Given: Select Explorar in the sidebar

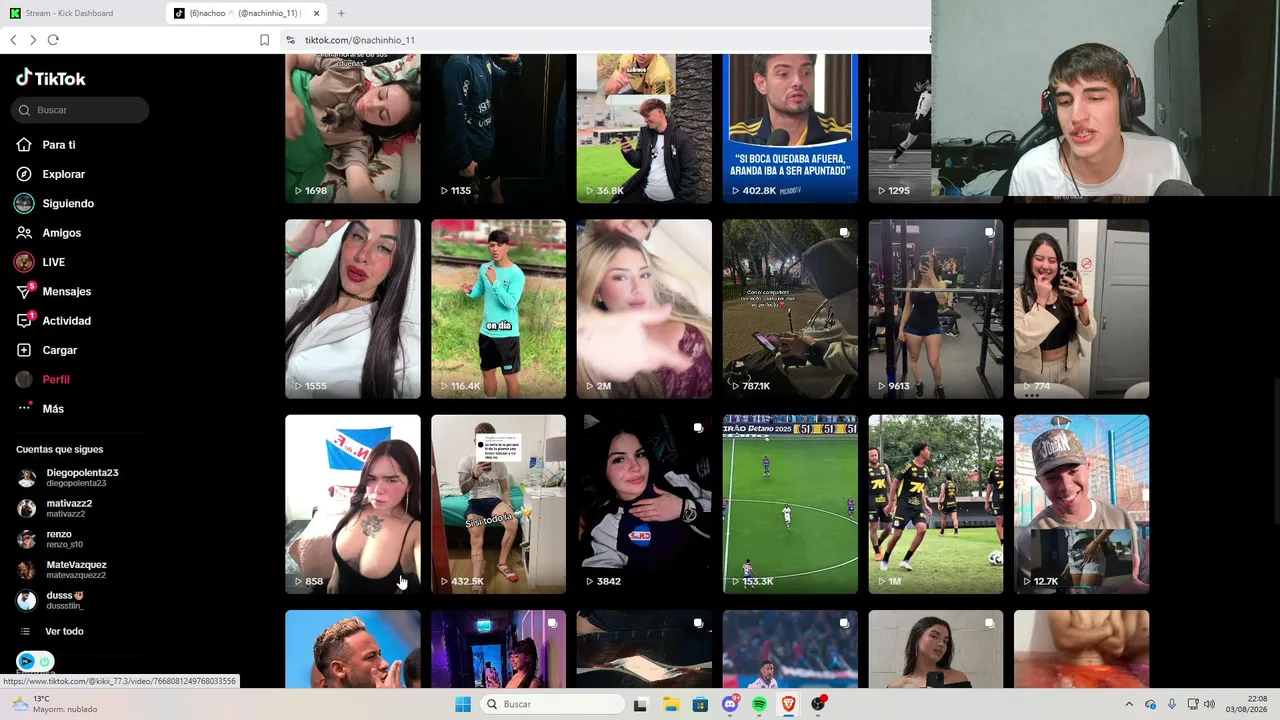Looking at the screenshot, I should click(64, 174).
